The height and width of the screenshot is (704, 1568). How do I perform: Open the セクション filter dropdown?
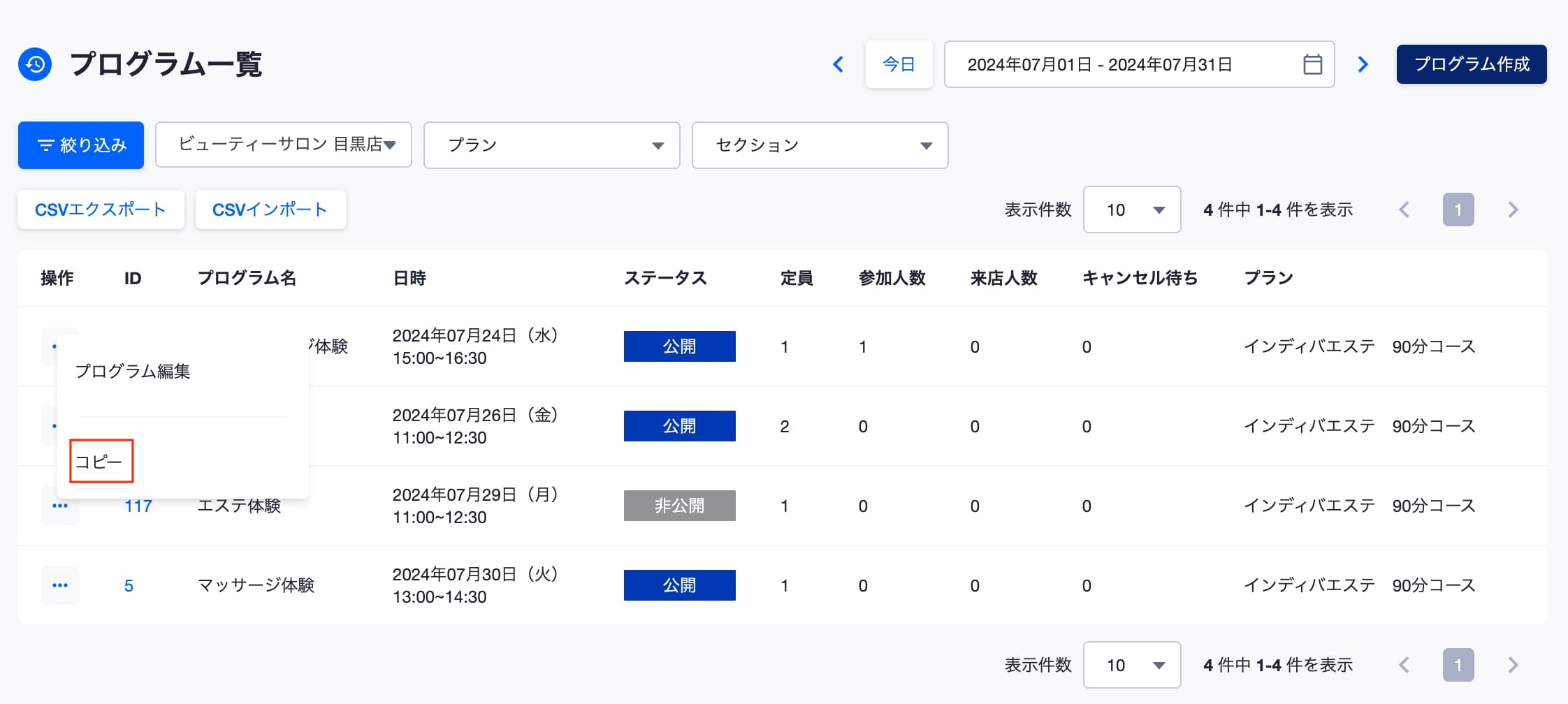point(820,145)
